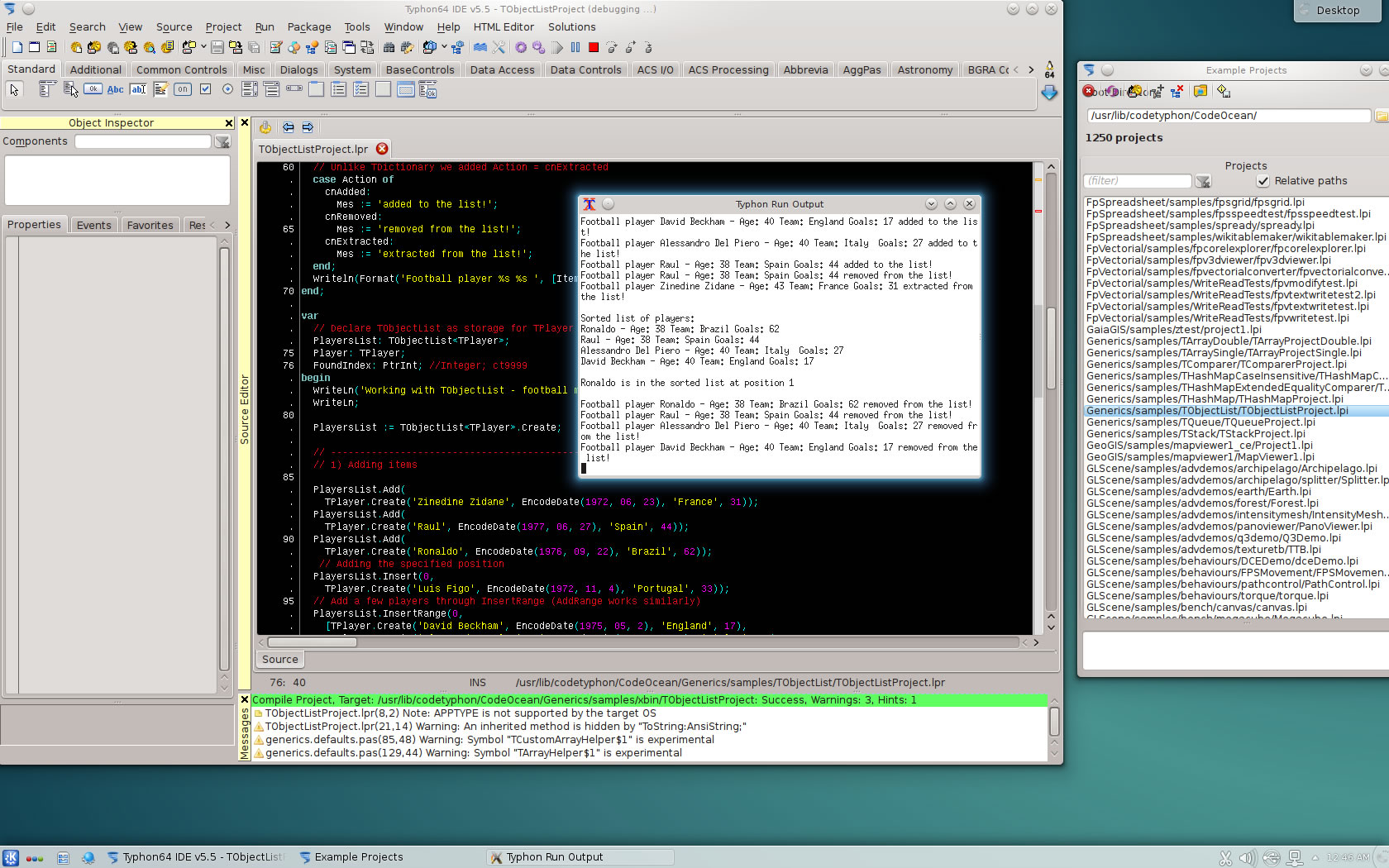Pick the TMemo component icon
The image size is (1389, 868).
click(160, 89)
